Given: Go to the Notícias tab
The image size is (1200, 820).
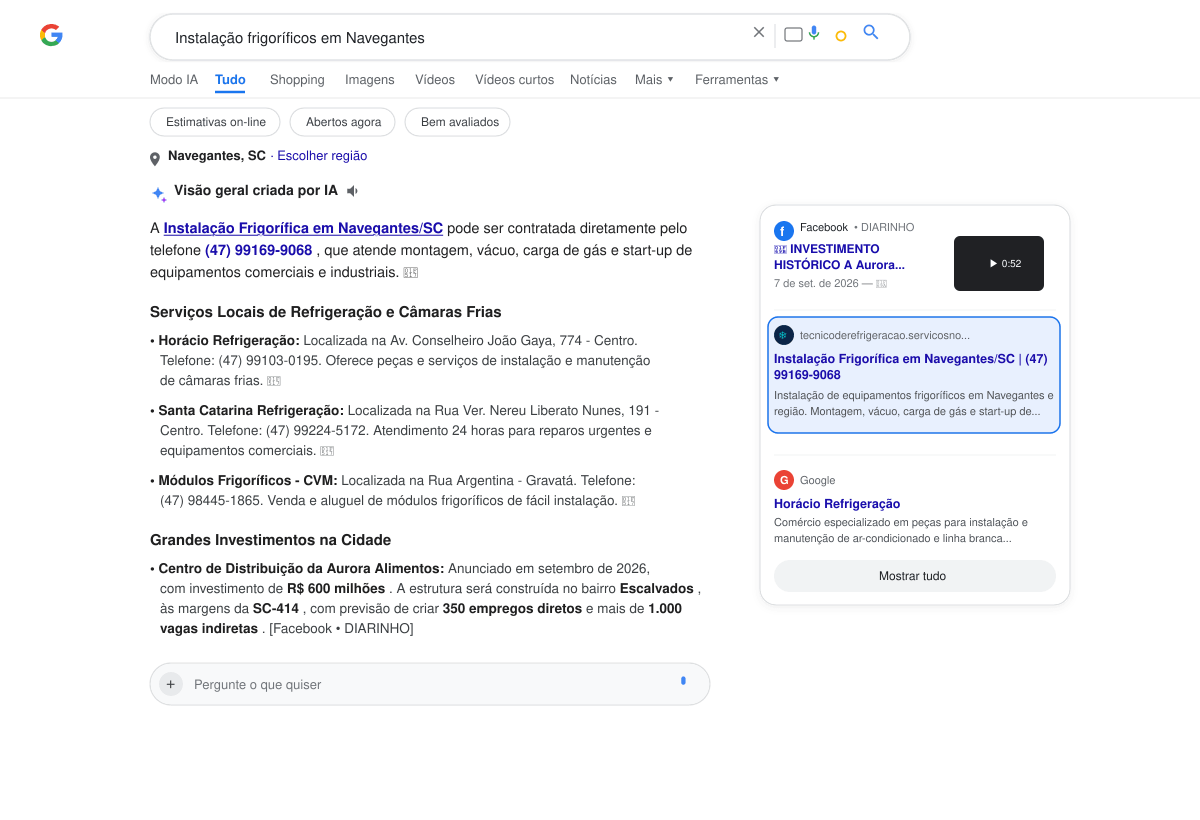Looking at the screenshot, I should click(x=593, y=79).
